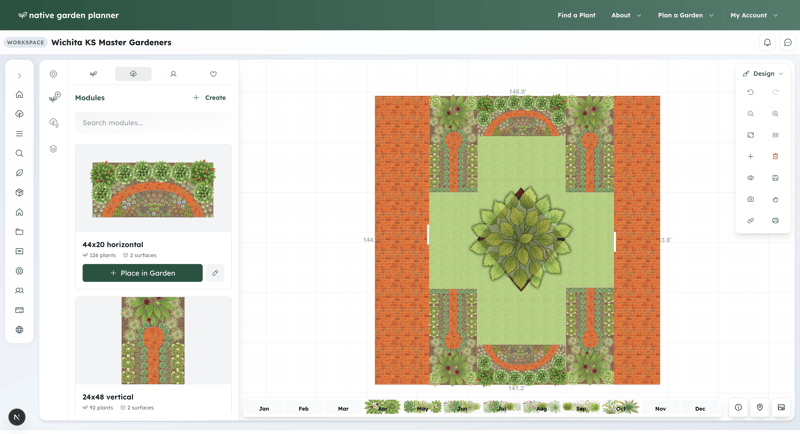Click Create to add new module

[x=210, y=98]
